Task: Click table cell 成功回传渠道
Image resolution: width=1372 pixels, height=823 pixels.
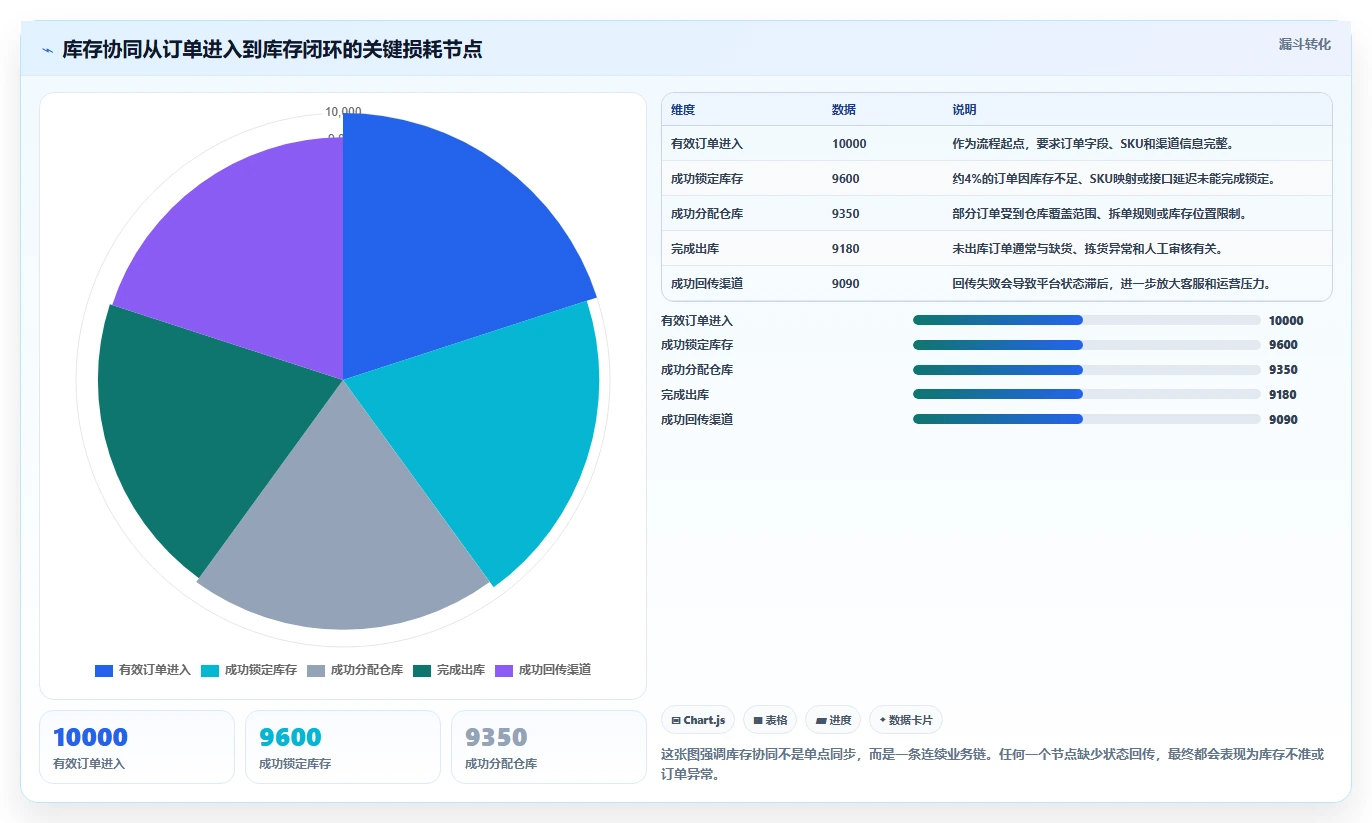Action: coord(707,284)
